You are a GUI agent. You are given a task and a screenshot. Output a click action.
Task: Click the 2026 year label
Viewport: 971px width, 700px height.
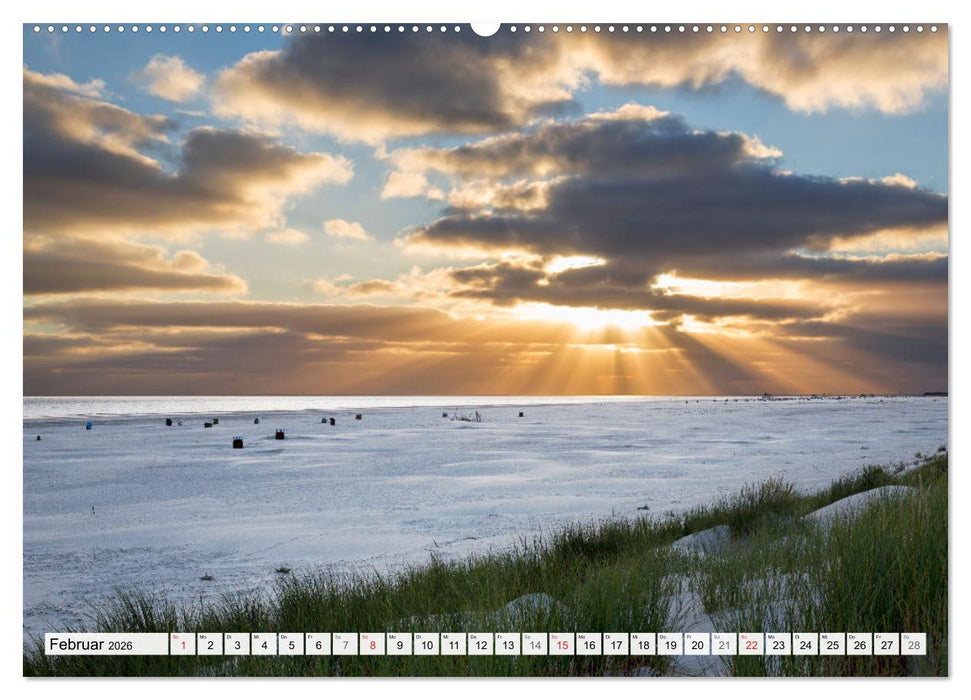pos(118,648)
